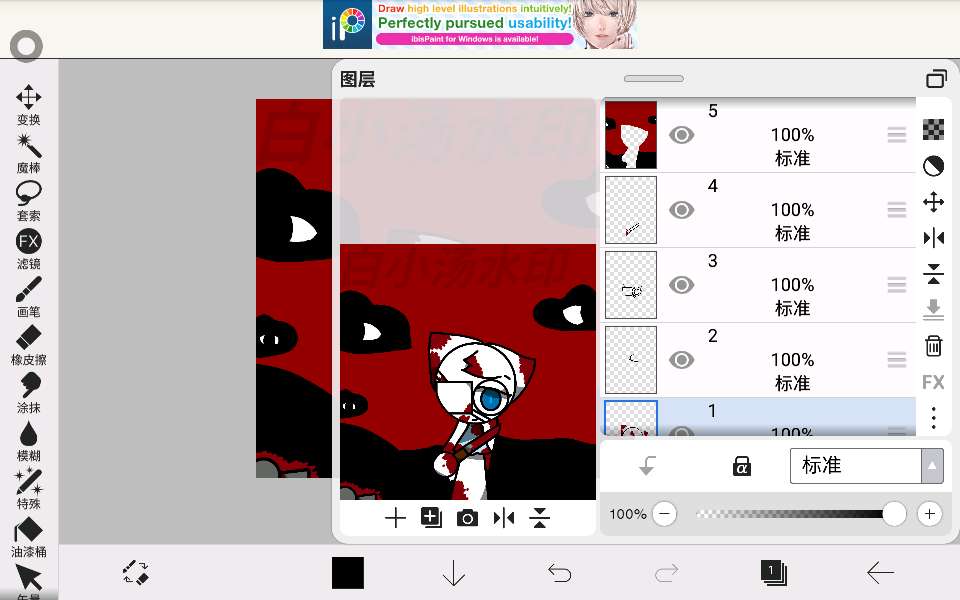960x600 pixels.
Task: Select the Lasso (套索) tool
Action: point(28,201)
